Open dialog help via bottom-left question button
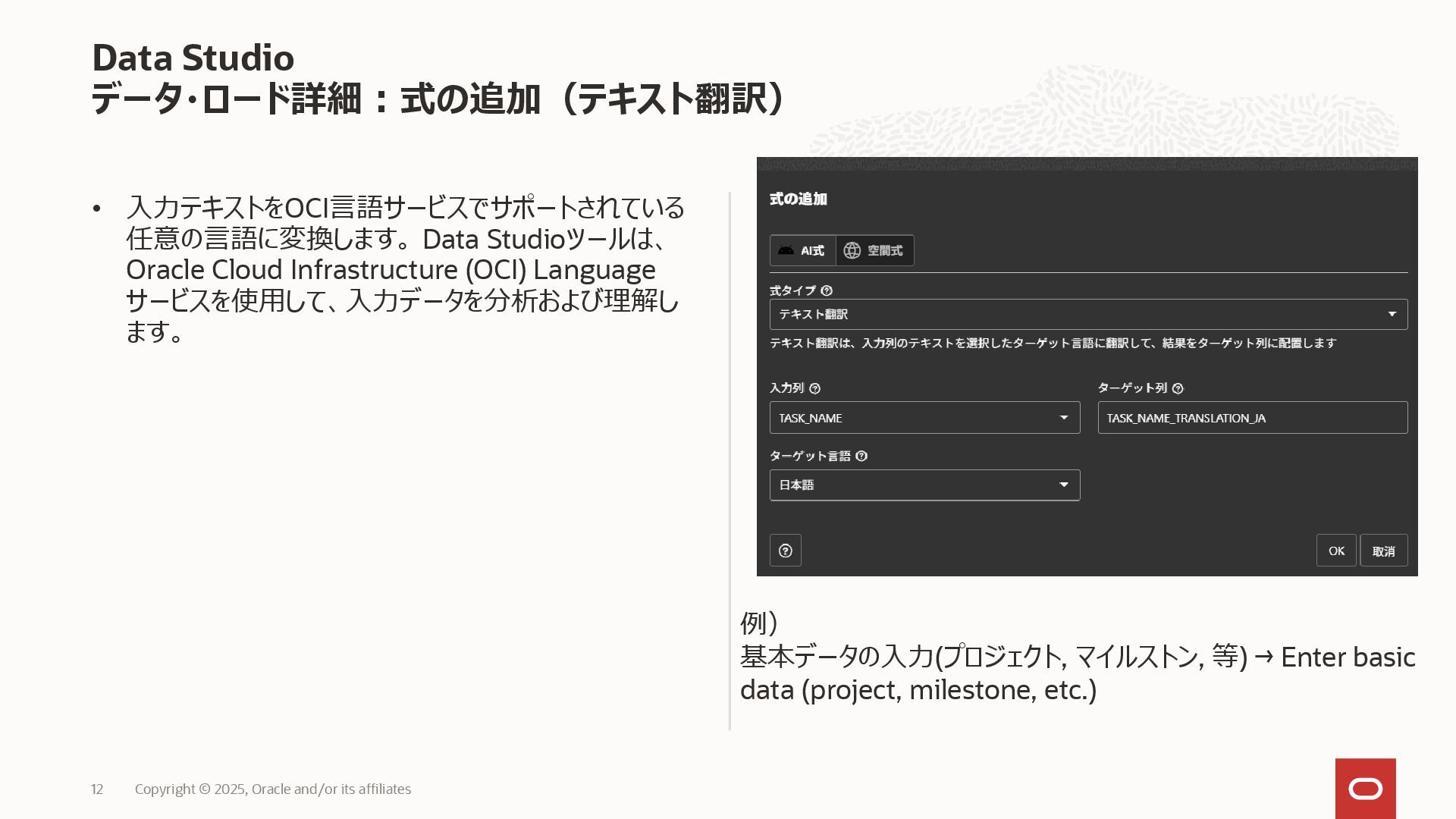Screen dimensions: 1456x819 click(785, 551)
